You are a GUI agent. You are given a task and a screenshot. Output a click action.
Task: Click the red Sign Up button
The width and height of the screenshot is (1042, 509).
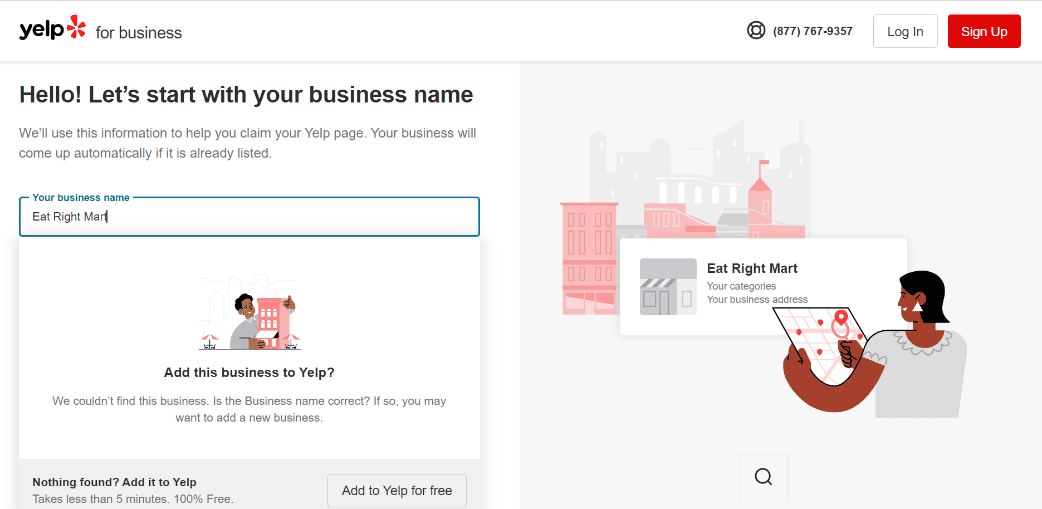(x=984, y=31)
